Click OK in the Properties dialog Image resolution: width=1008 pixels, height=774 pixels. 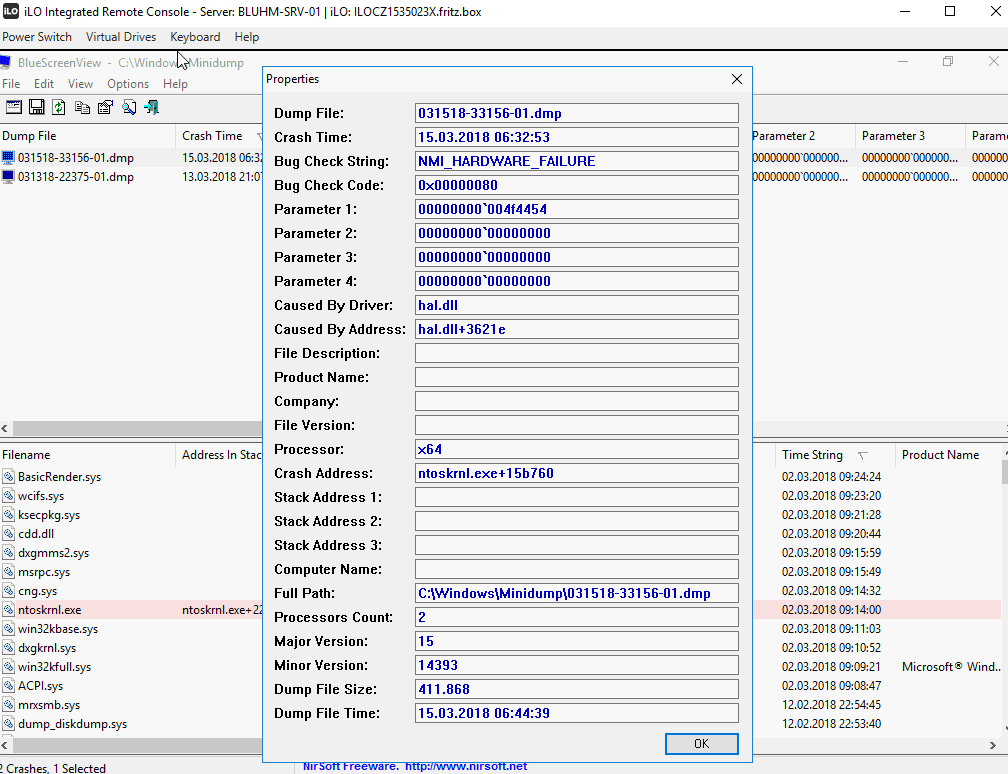click(x=701, y=744)
